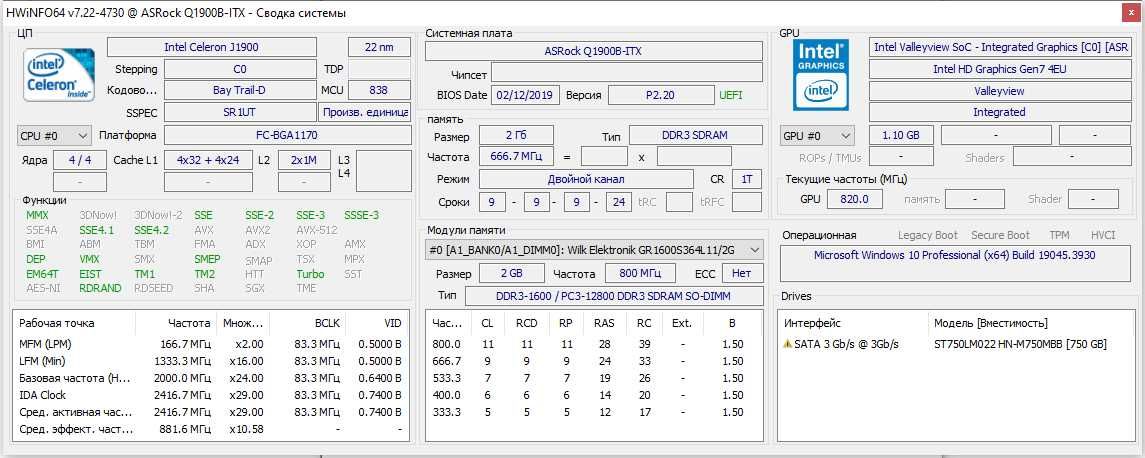Click the SSE4.2 feature flag
Screen dimensions: 1145x458
(x=151, y=230)
